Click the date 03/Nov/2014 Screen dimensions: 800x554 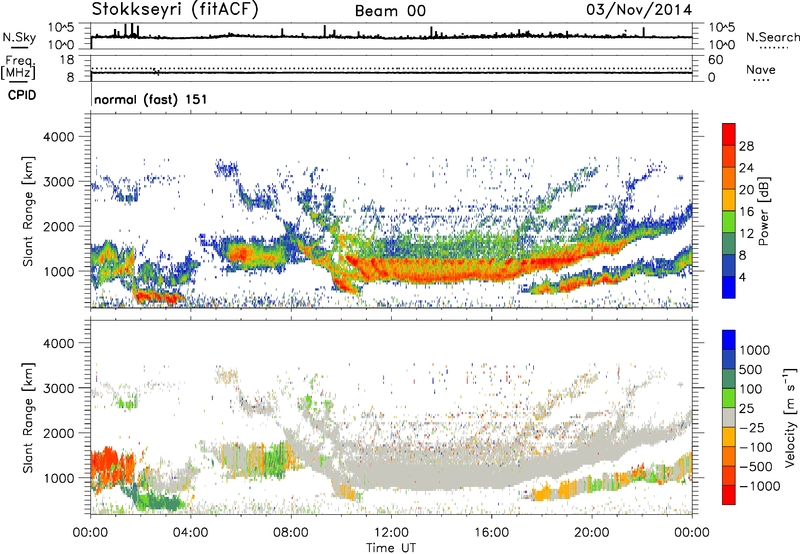pyautogui.click(x=639, y=10)
